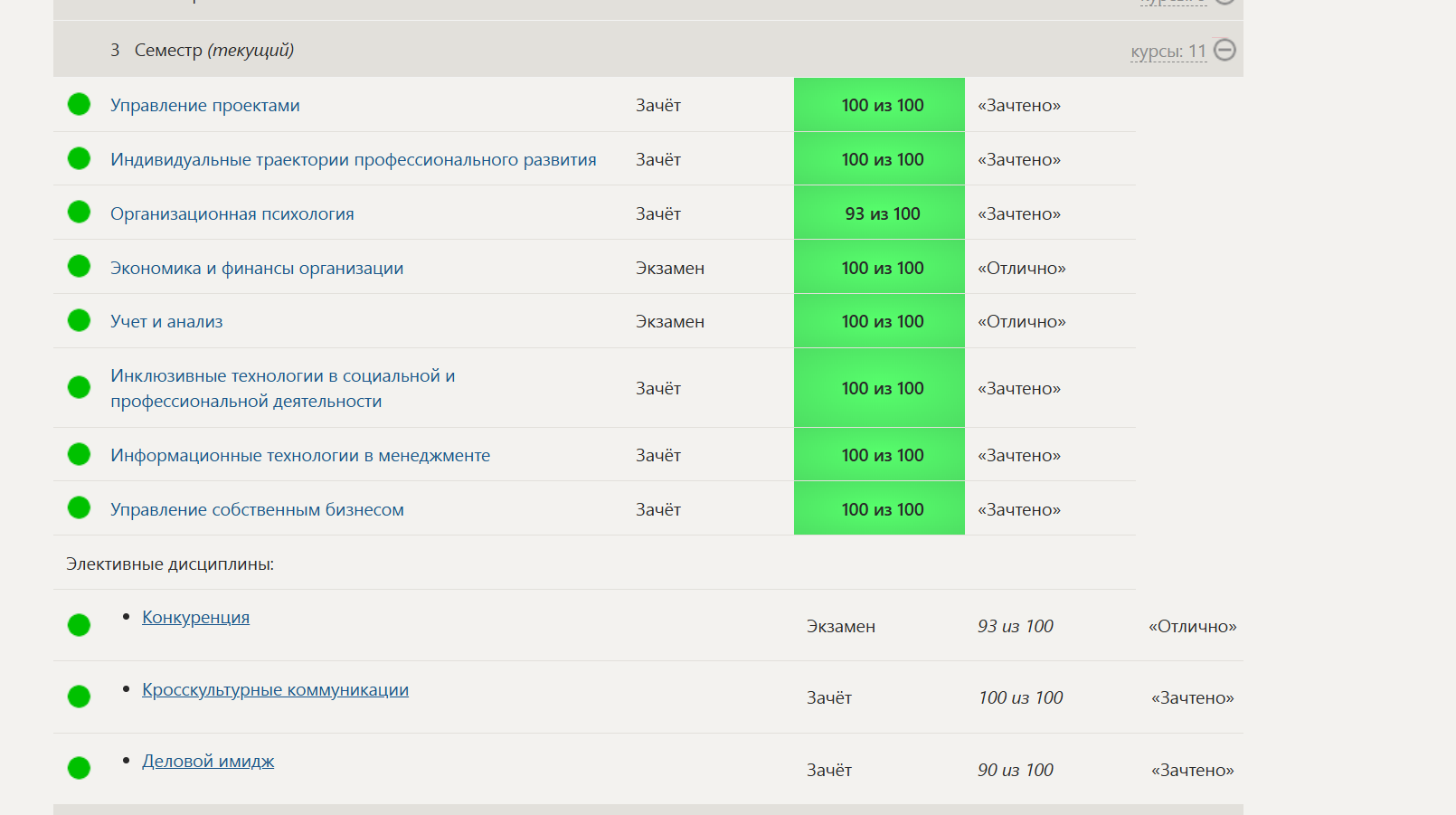This screenshot has height=815, width=1456.
Task: Open 'Информационные технологии в менеджменте' course
Action: click(300, 456)
